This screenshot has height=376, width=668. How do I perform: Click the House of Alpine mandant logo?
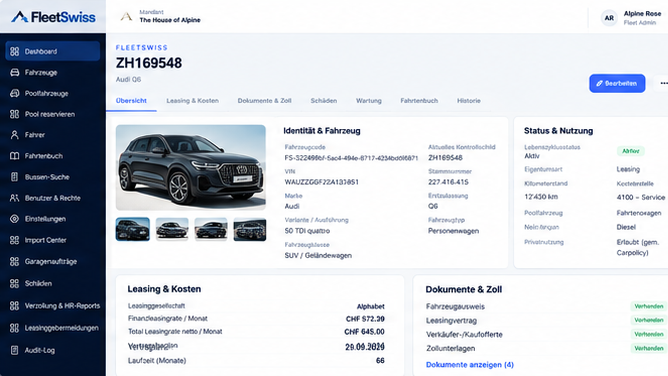tap(126, 17)
